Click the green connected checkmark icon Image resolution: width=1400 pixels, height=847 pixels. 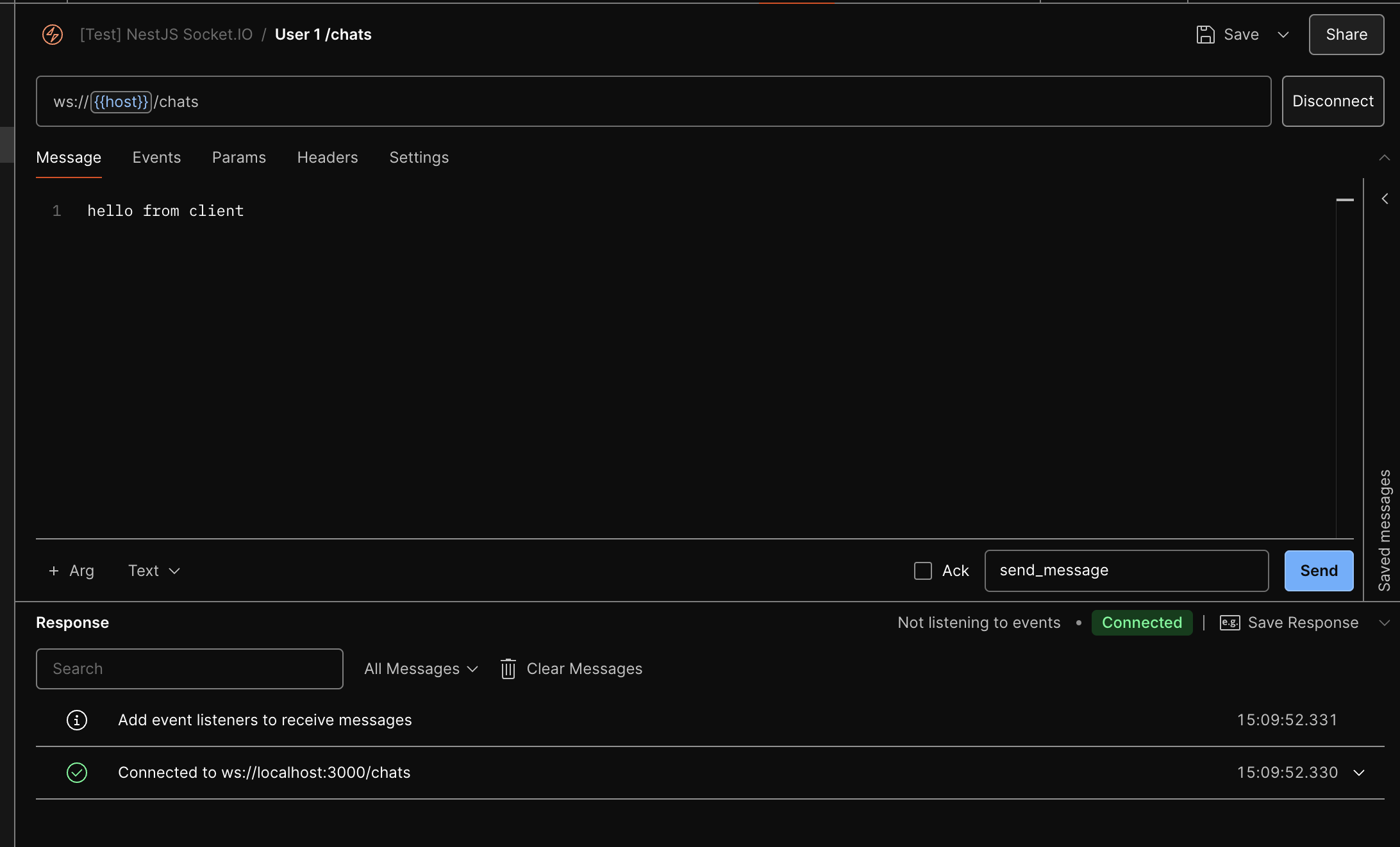click(77, 773)
